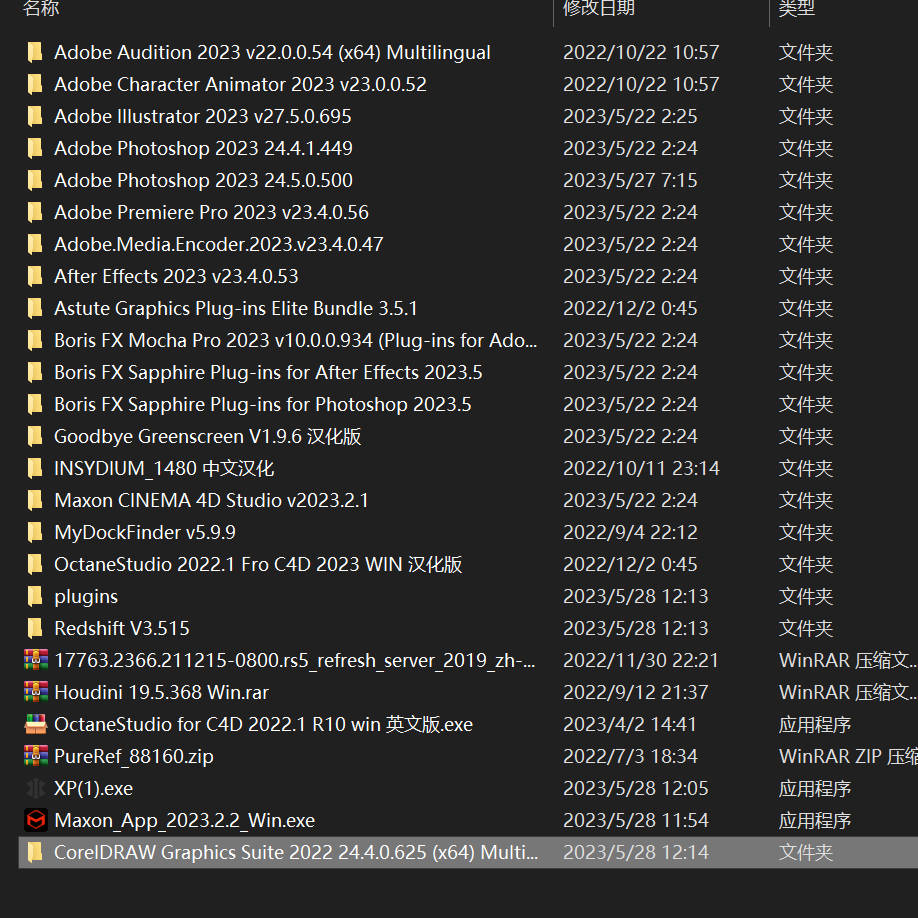Sort by the 类型 column header

pyautogui.click(x=797, y=9)
